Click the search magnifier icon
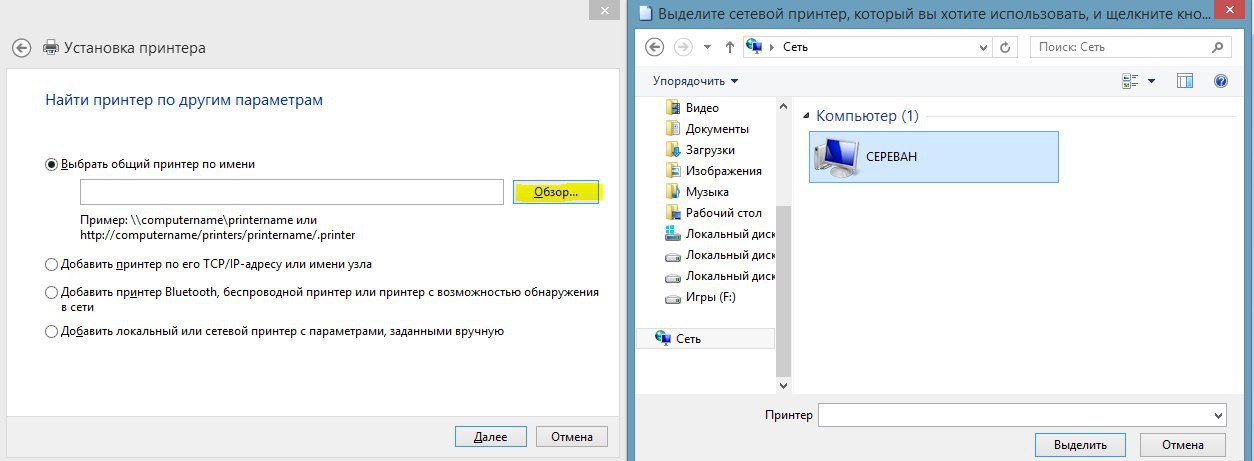Image resolution: width=1254 pixels, height=461 pixels. (1217, 47)
